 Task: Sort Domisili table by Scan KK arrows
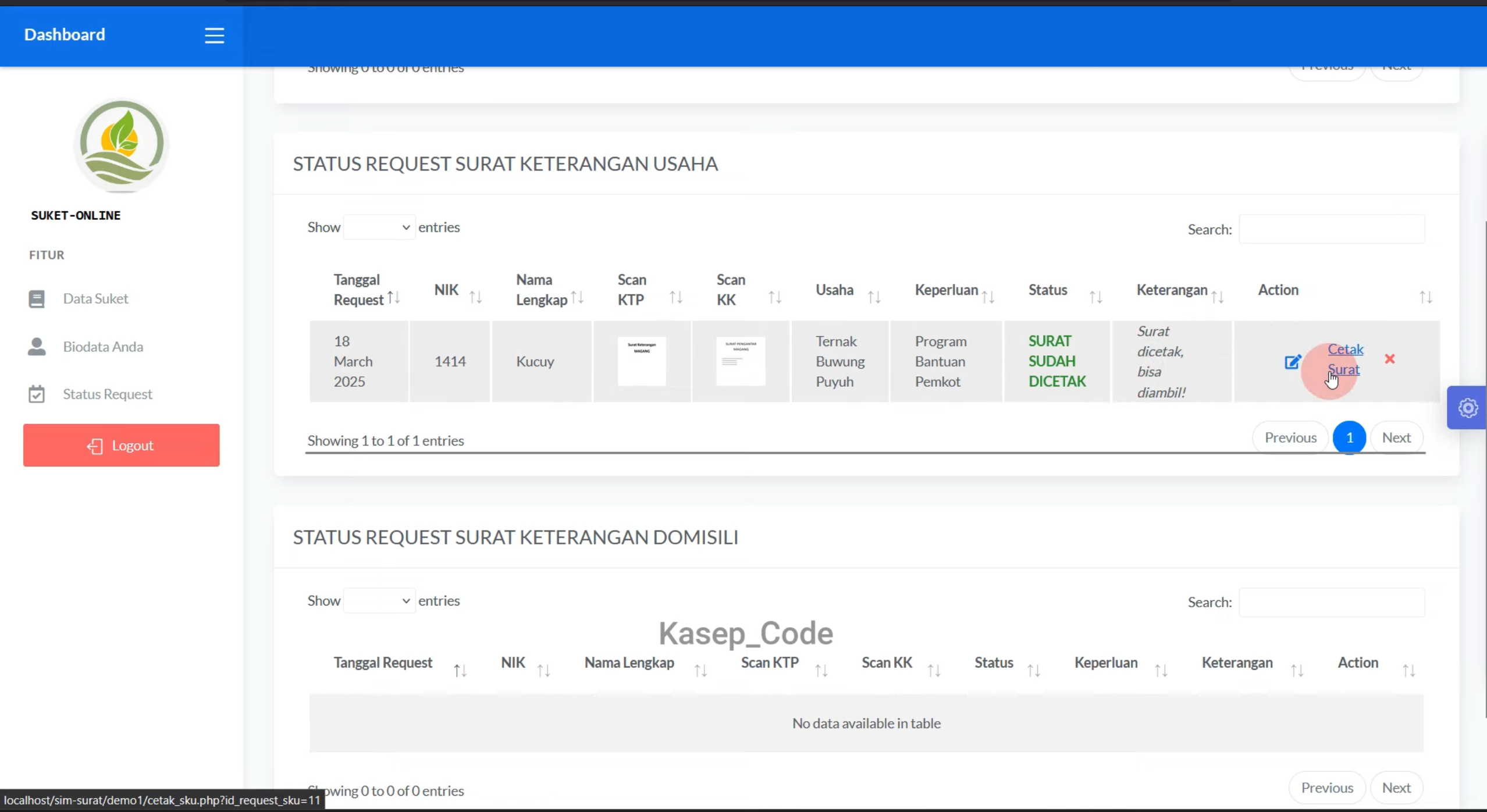coord(934,671)
